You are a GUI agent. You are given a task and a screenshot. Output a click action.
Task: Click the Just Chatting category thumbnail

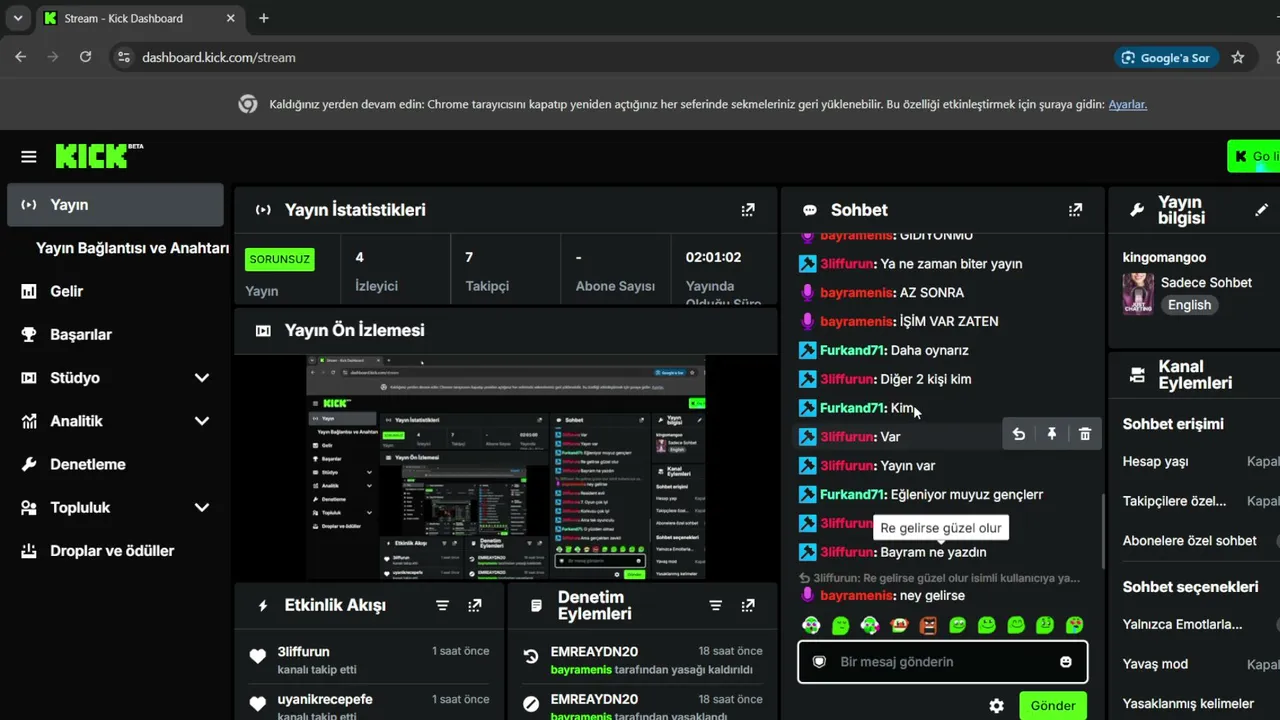click(x=1138, y=294)
